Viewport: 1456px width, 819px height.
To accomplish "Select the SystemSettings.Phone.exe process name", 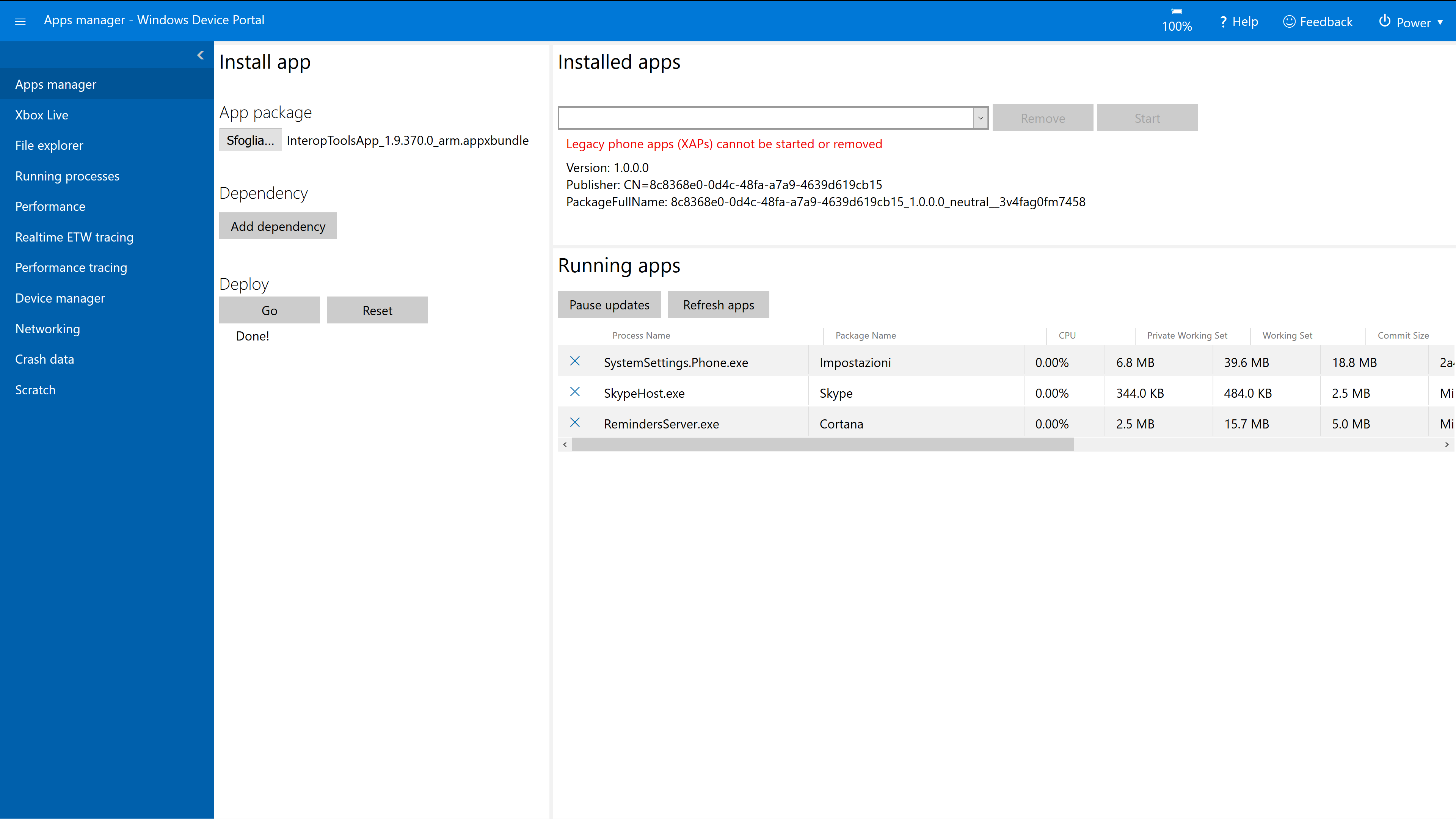I will click(x=675, y=362).
